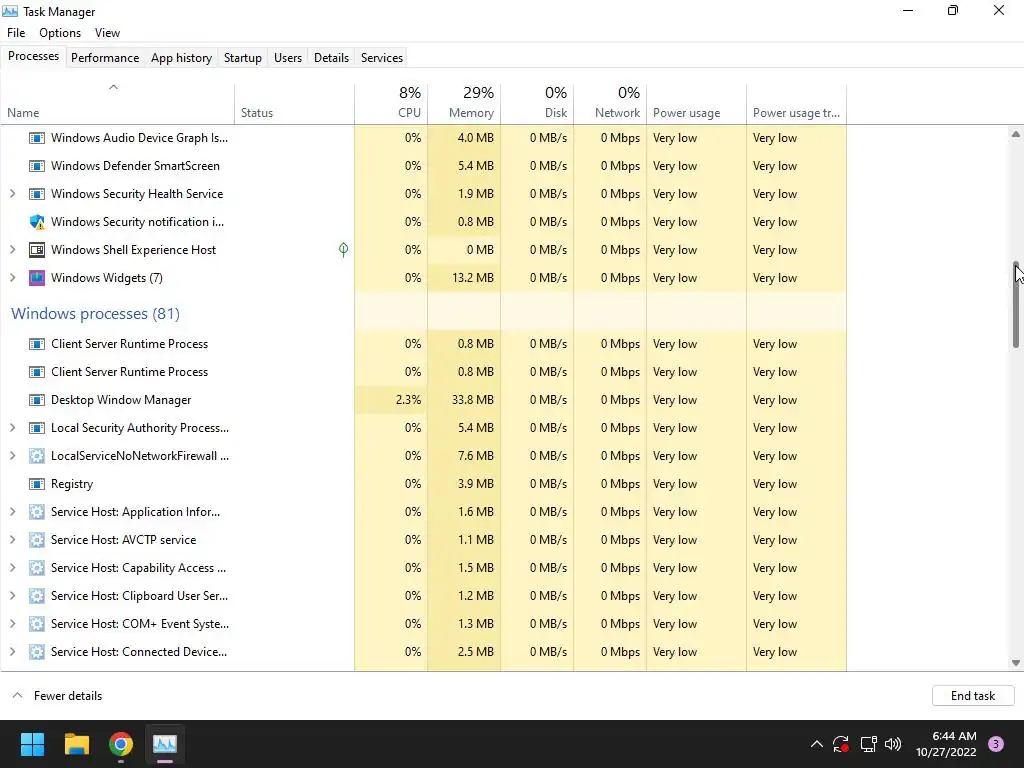Expand Service Host: AVCTP service
Image resolution: width=1024 pixels, height=768 pixels.
12,540
